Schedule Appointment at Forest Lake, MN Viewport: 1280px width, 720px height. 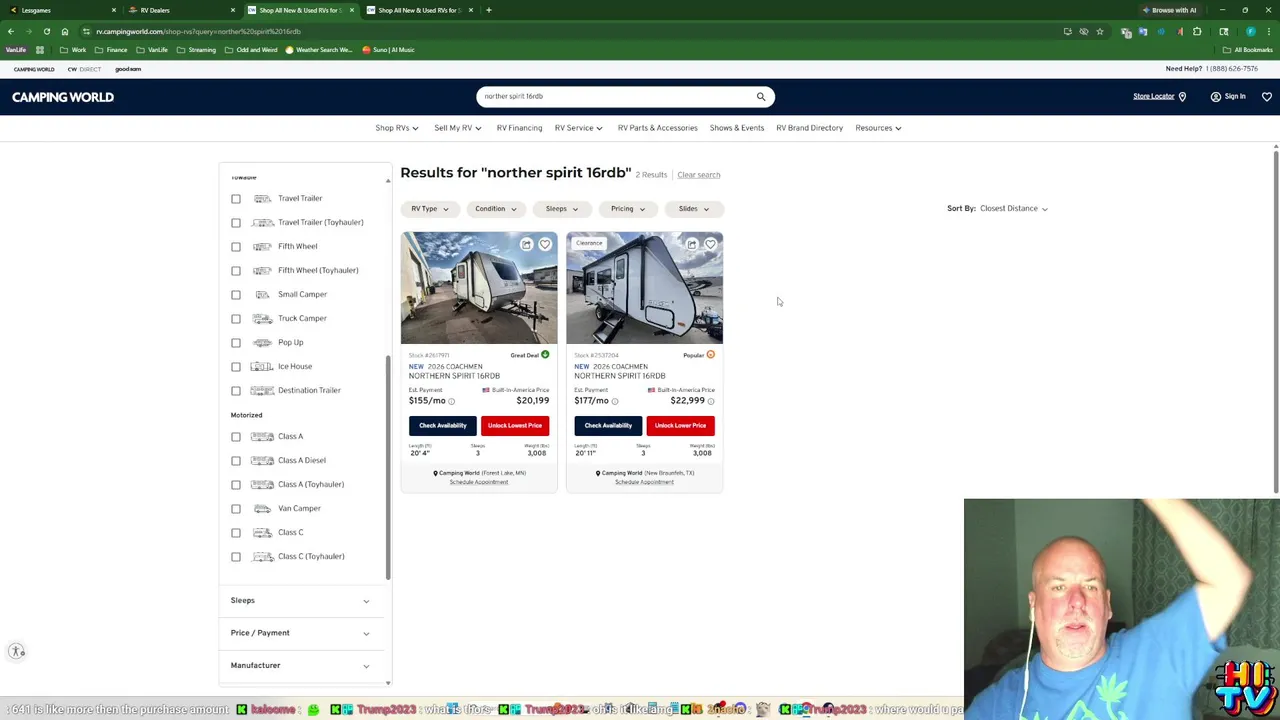(x=479, y=483)
